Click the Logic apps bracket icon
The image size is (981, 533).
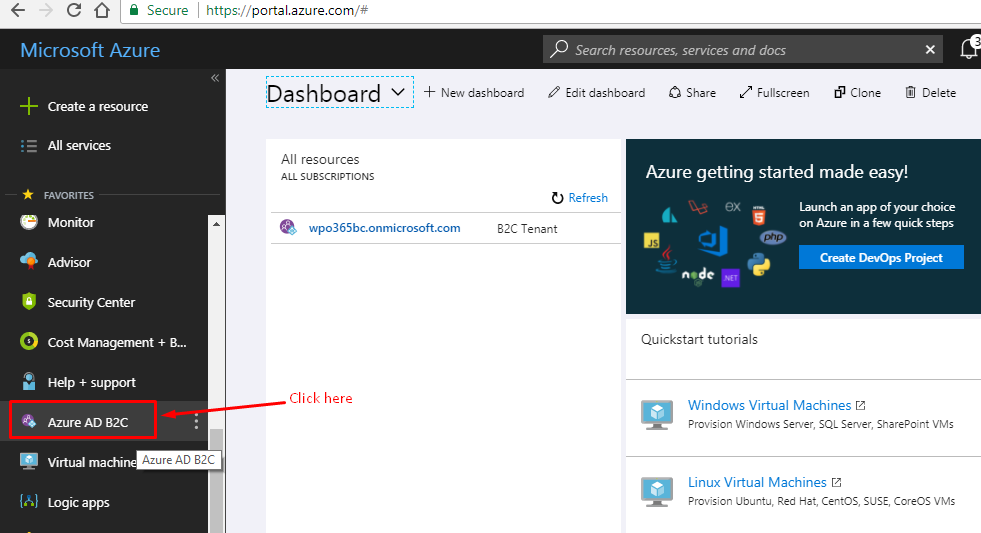pos(29,501)
